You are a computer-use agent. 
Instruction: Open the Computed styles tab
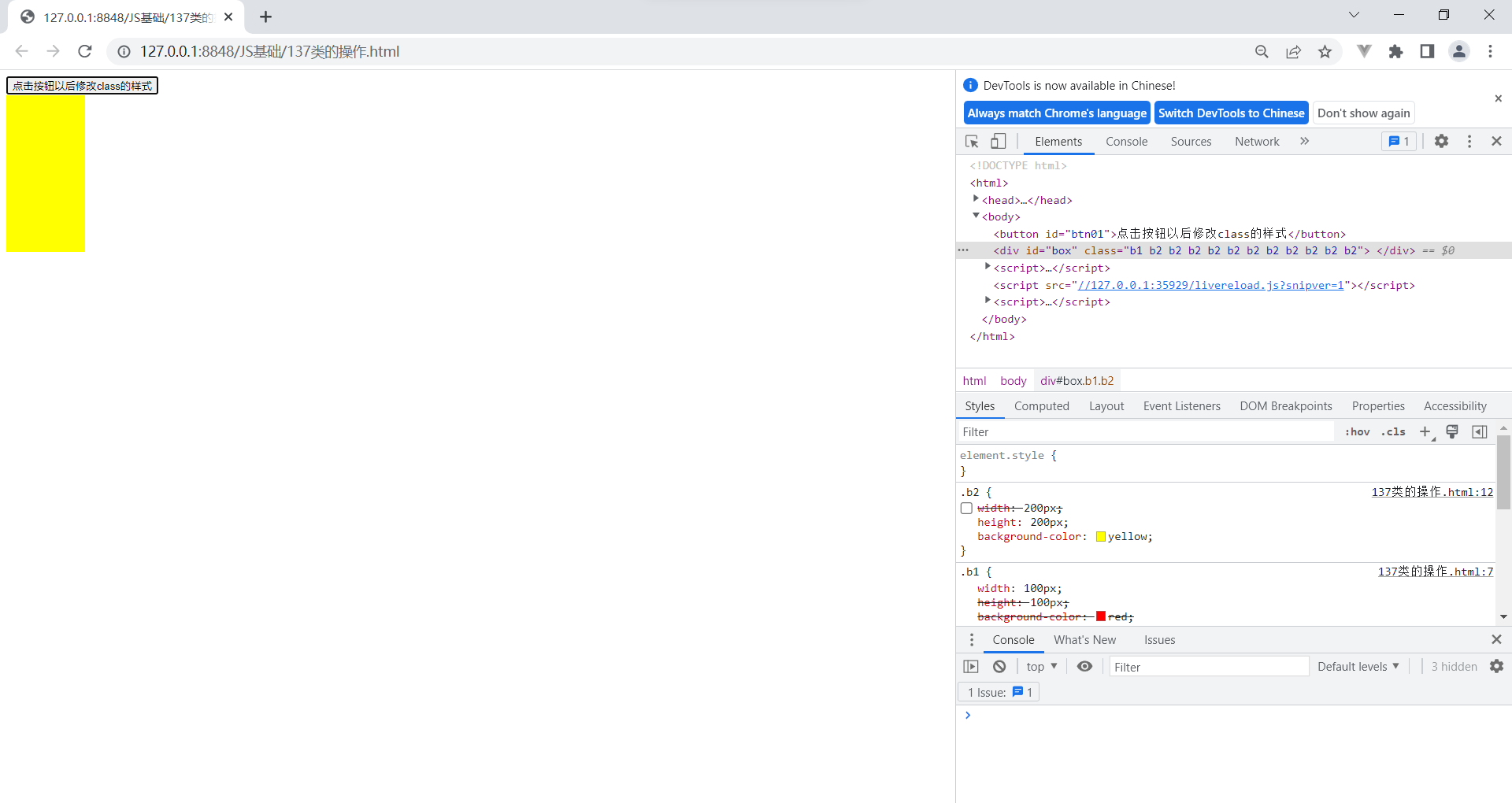(x=1041, y=406)
